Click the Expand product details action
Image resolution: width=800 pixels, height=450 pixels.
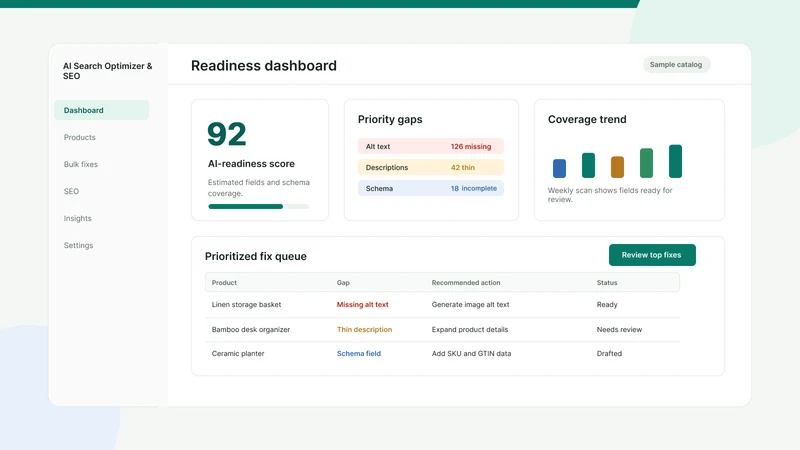pos(470,330)
